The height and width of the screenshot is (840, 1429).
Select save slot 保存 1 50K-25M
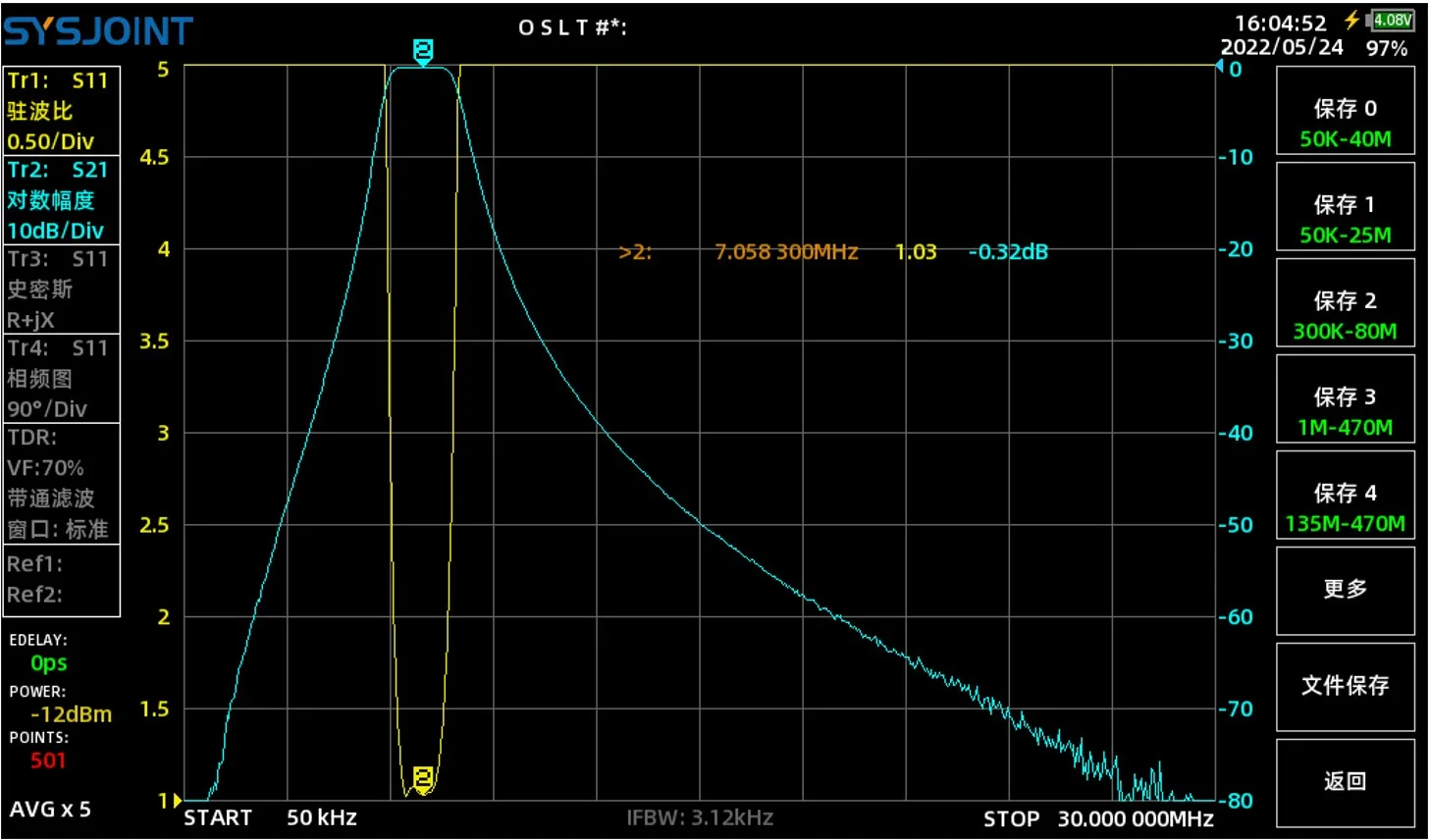1345,207
